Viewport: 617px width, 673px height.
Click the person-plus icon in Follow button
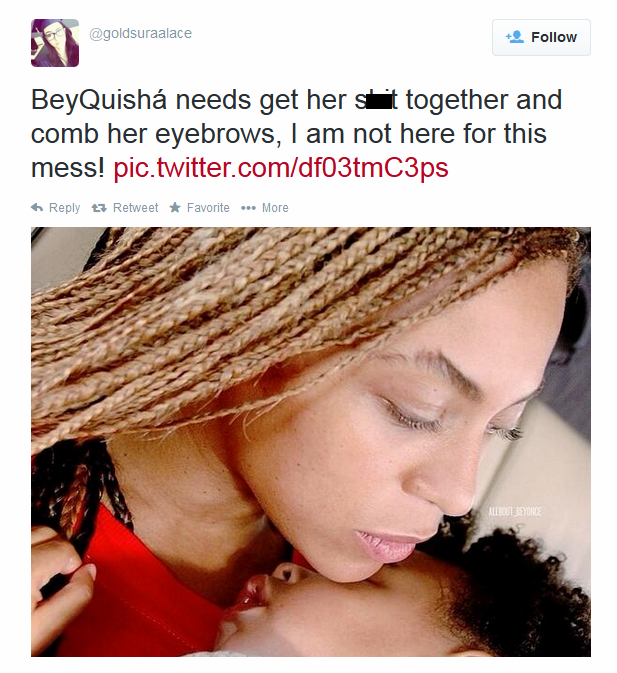pyautogui.click(x=515, y=37)
